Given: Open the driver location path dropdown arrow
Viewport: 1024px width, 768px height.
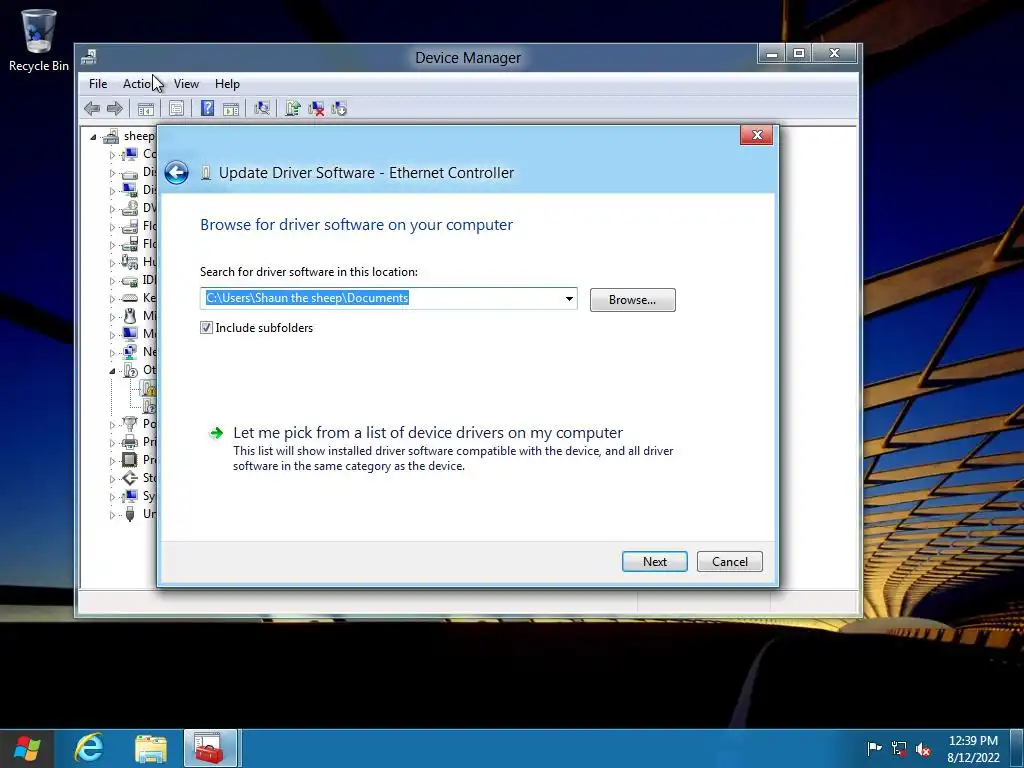Looking at the screenshot, I should click(569, 299).
